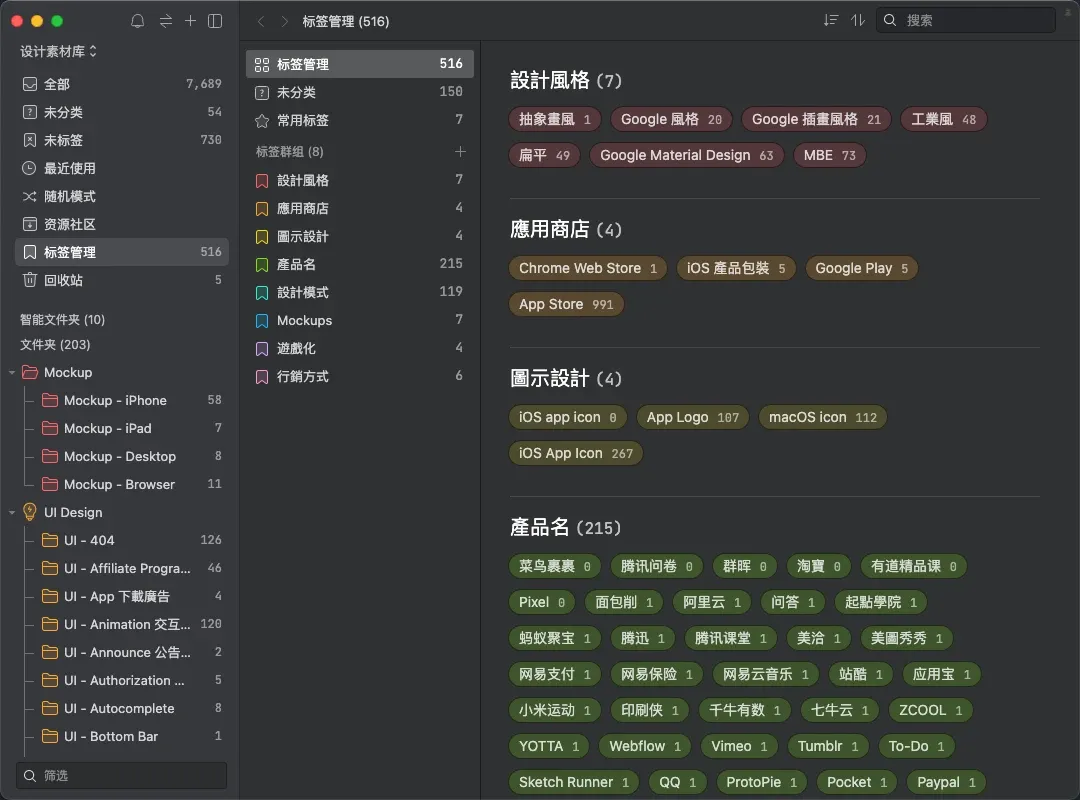
Task: Go back with the left chevron
Action: point(261,21)
